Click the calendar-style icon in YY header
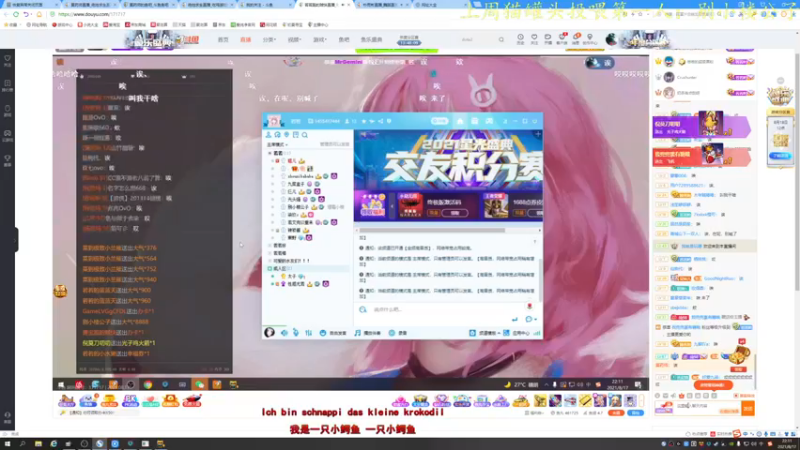Screen dimensions: 800x450 474,121
